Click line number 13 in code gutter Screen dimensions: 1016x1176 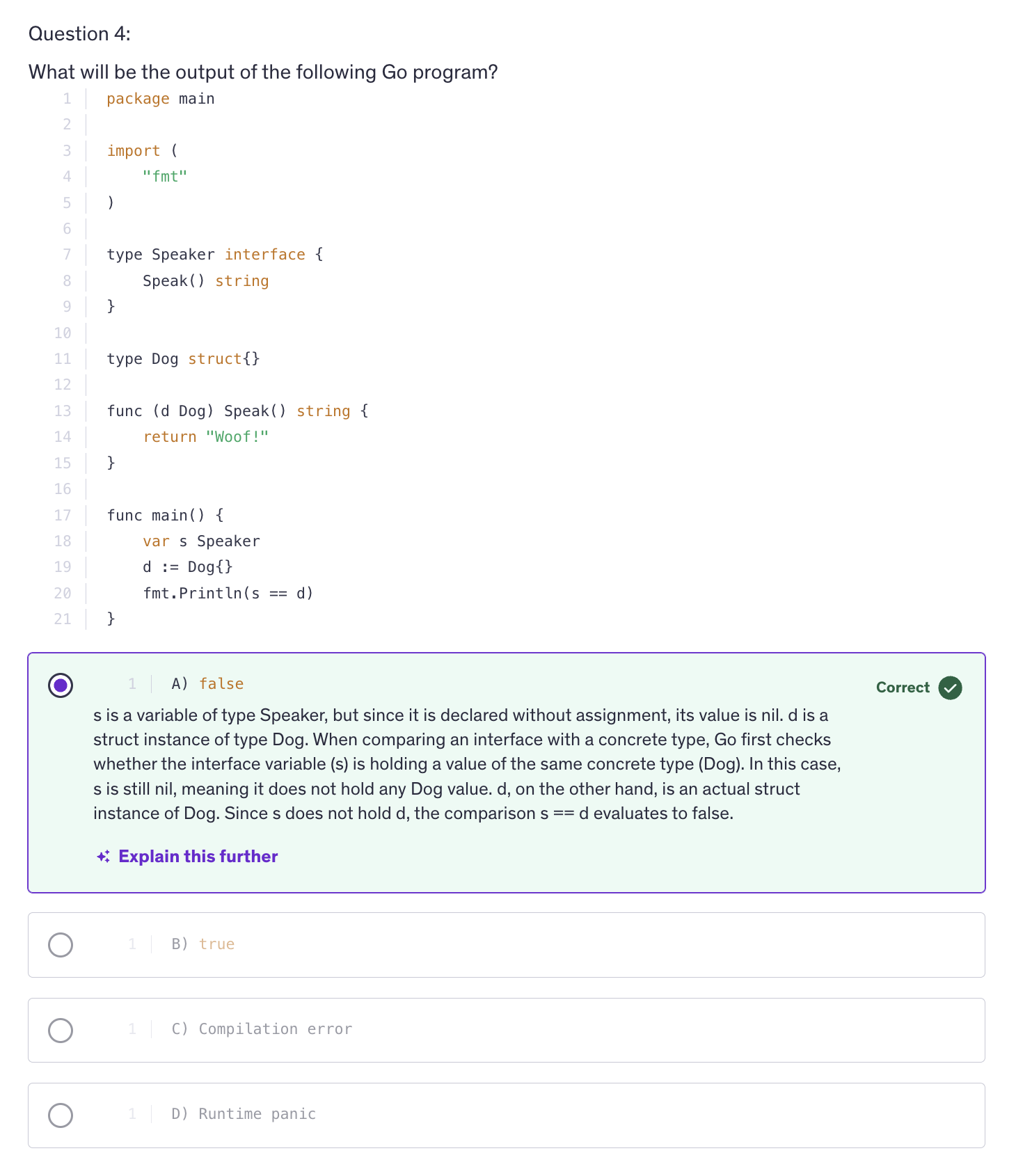tap(63, 411)
